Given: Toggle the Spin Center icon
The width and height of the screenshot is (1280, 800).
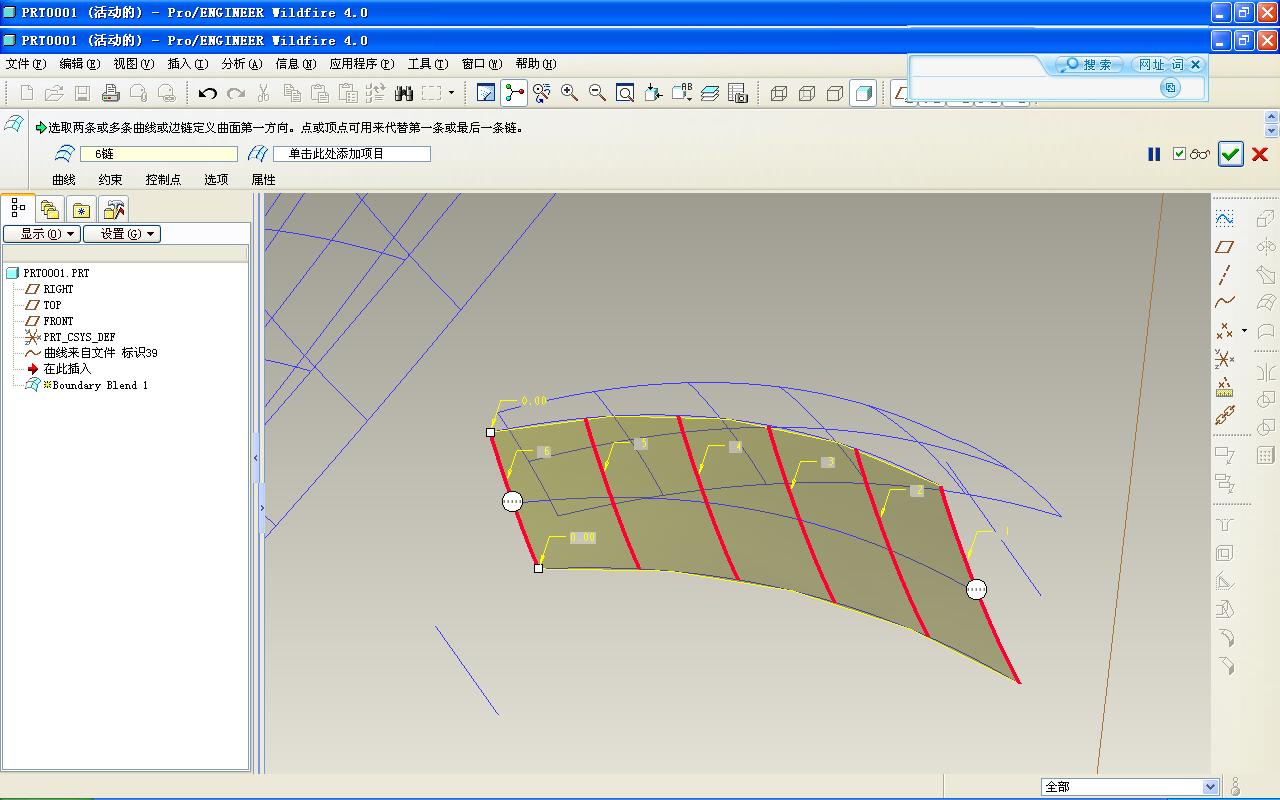Looking at the screenshot, I should (x=514, y=93).
